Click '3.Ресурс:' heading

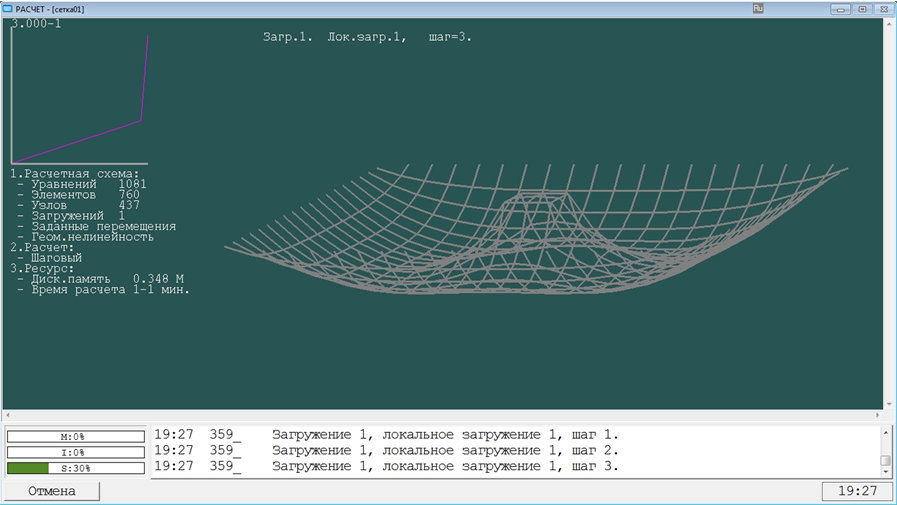[x=42, y=268]
